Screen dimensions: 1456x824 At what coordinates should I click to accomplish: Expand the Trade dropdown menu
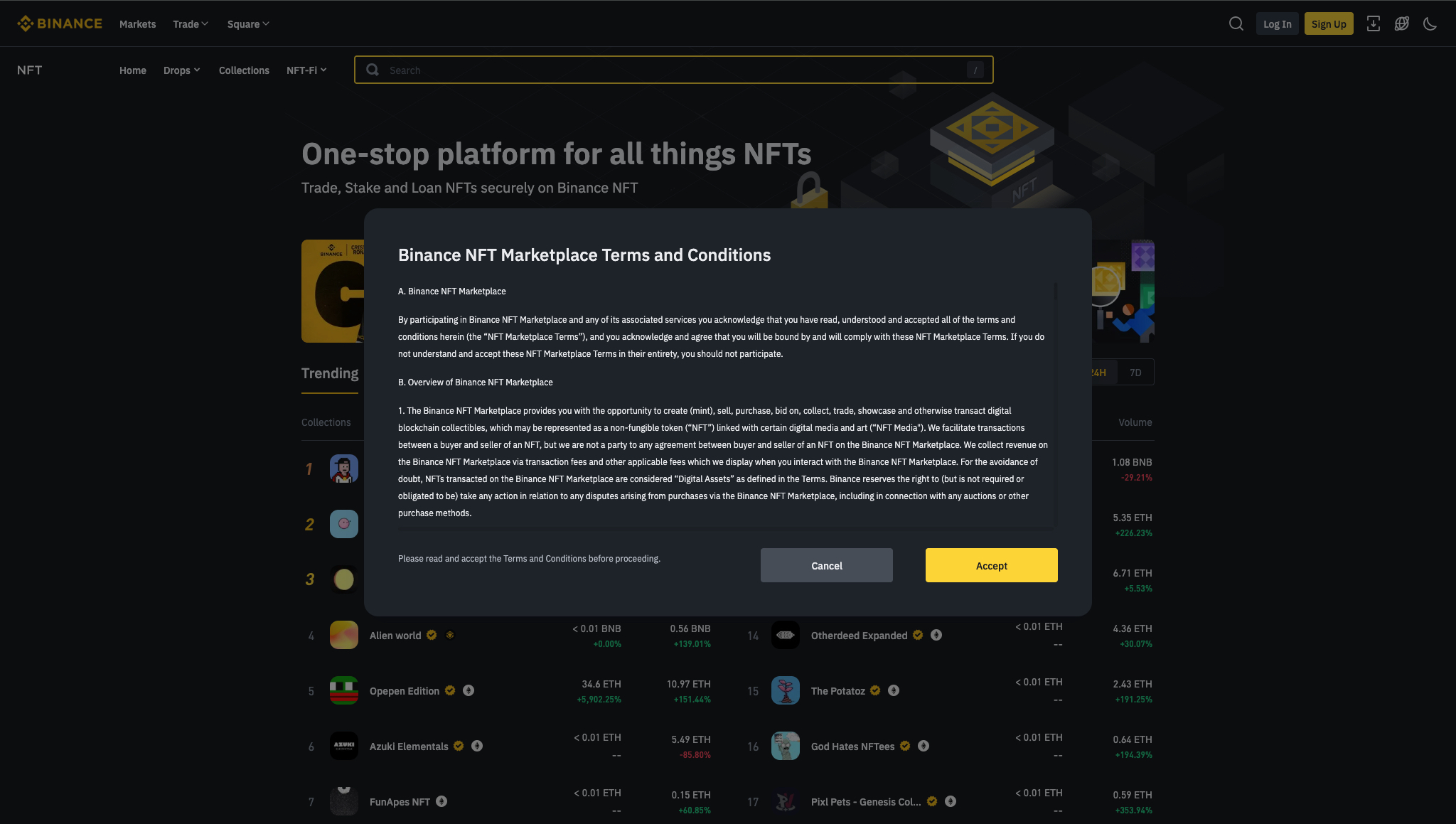(190, 23)
